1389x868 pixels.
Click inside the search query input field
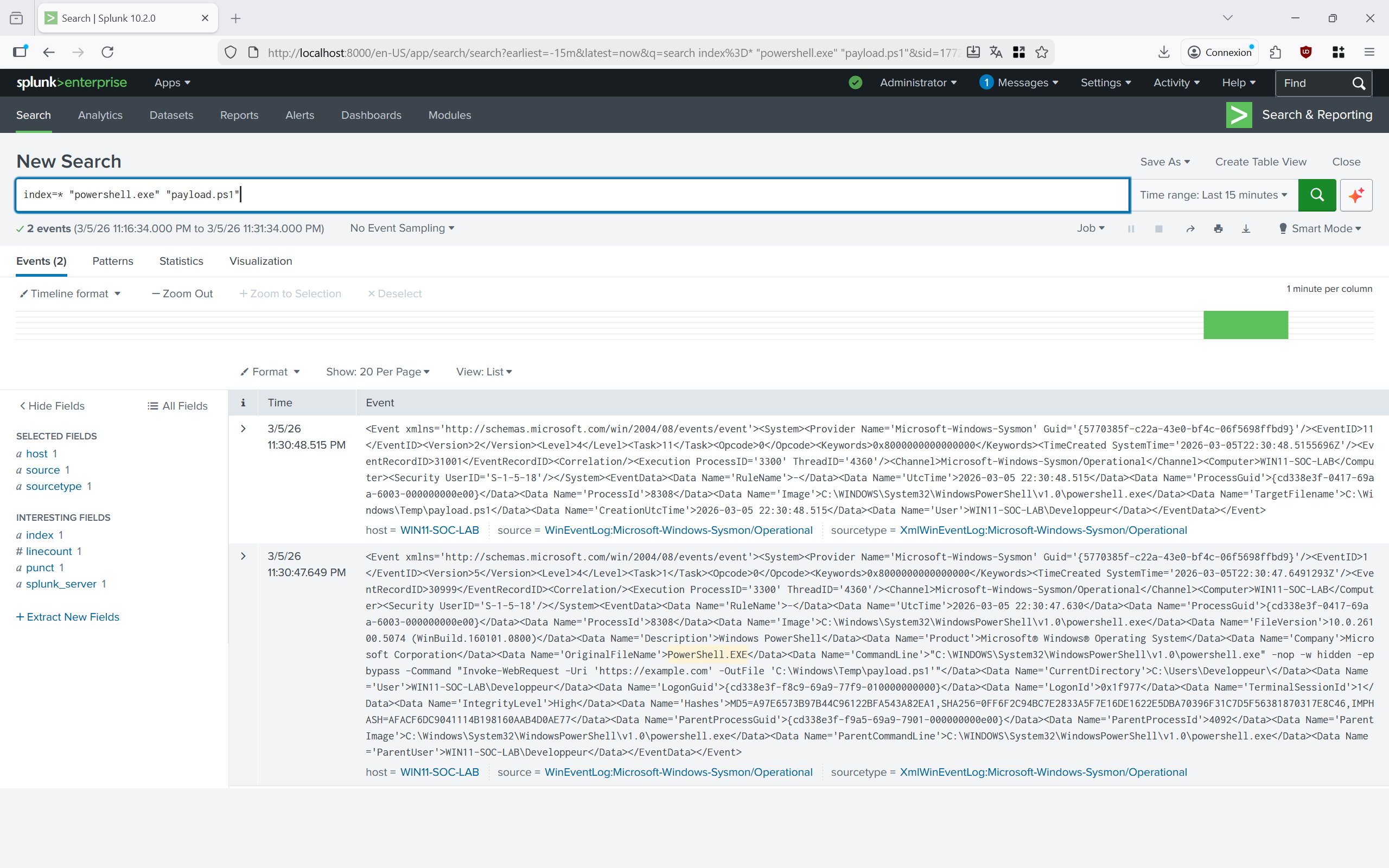pos(402,195)
